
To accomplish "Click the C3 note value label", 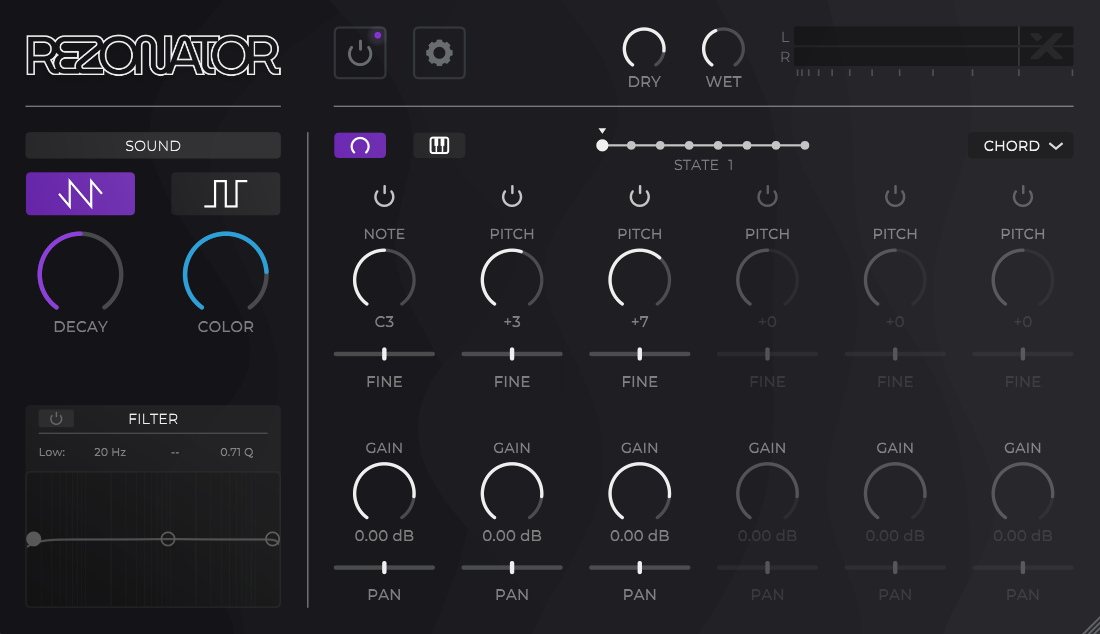I will tap(384, 322).
